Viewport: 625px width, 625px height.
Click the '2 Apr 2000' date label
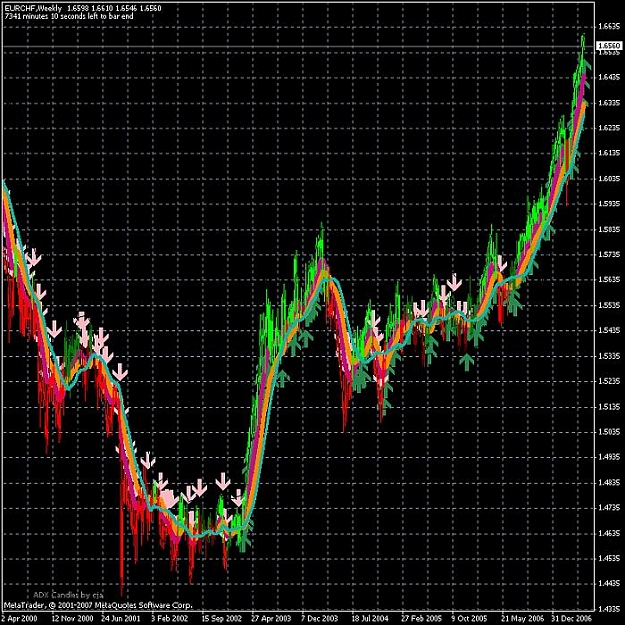(x=20, y=619)
